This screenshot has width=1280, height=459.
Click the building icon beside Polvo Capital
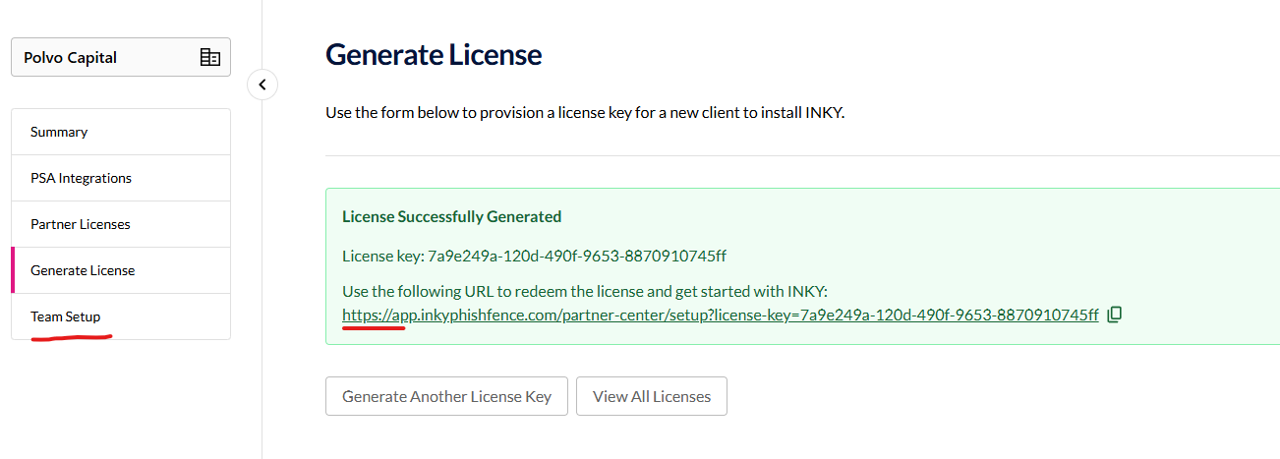pos(210,58)
